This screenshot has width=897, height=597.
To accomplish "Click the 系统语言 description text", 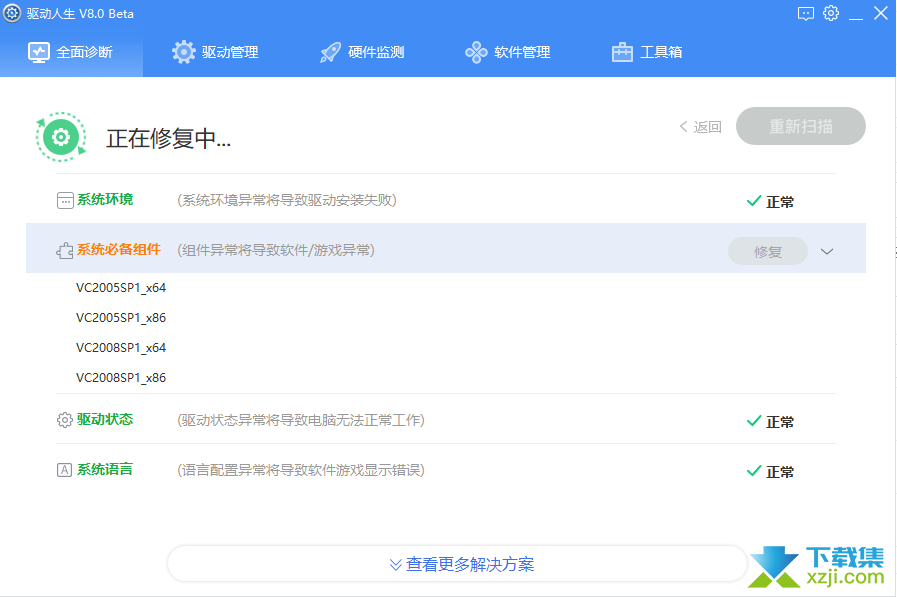I will [301, 470].
